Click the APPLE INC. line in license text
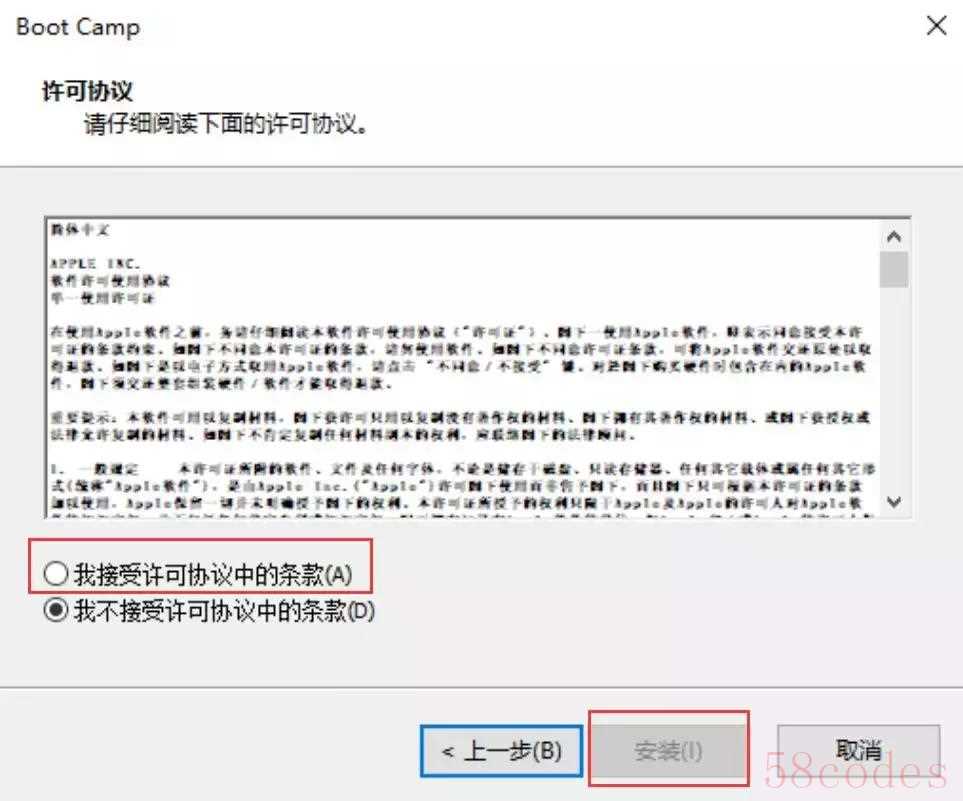The width and height of the screenshot is (963, 801). point(95,264)
